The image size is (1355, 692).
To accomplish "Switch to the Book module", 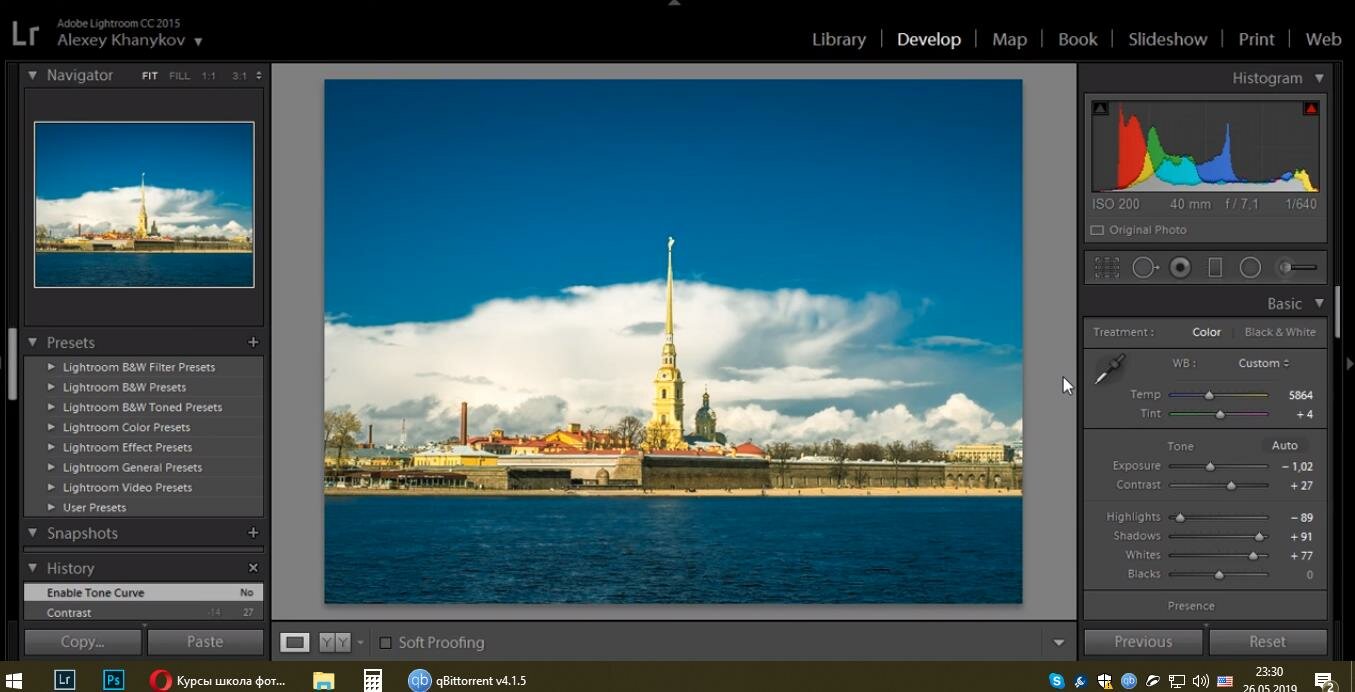I will (x=1077, y=39).
